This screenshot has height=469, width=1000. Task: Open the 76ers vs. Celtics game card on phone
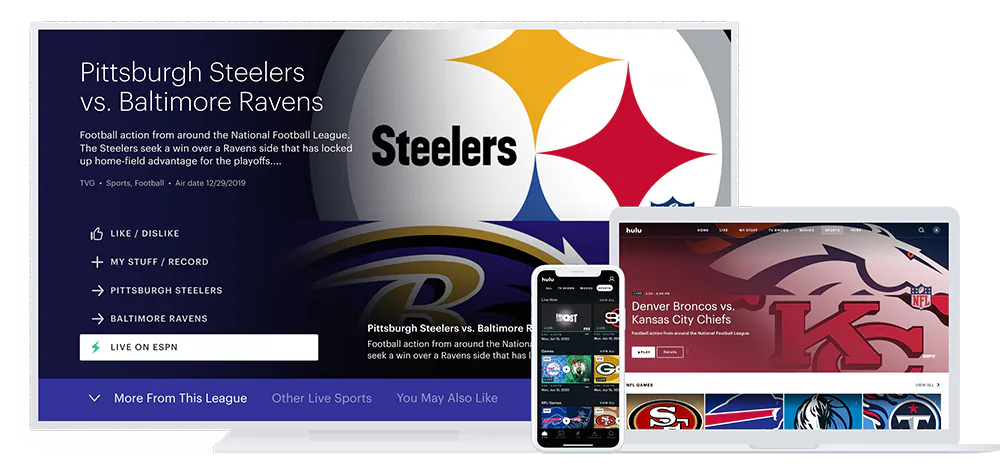tap(566, 369)
